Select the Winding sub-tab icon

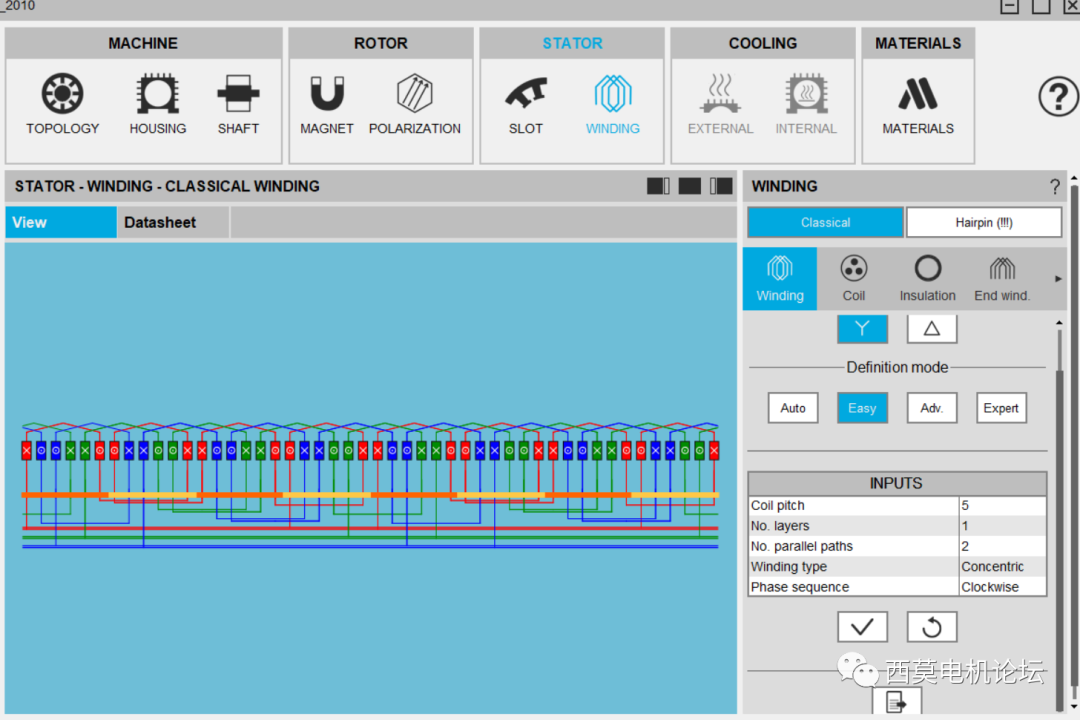coord(780,278)
